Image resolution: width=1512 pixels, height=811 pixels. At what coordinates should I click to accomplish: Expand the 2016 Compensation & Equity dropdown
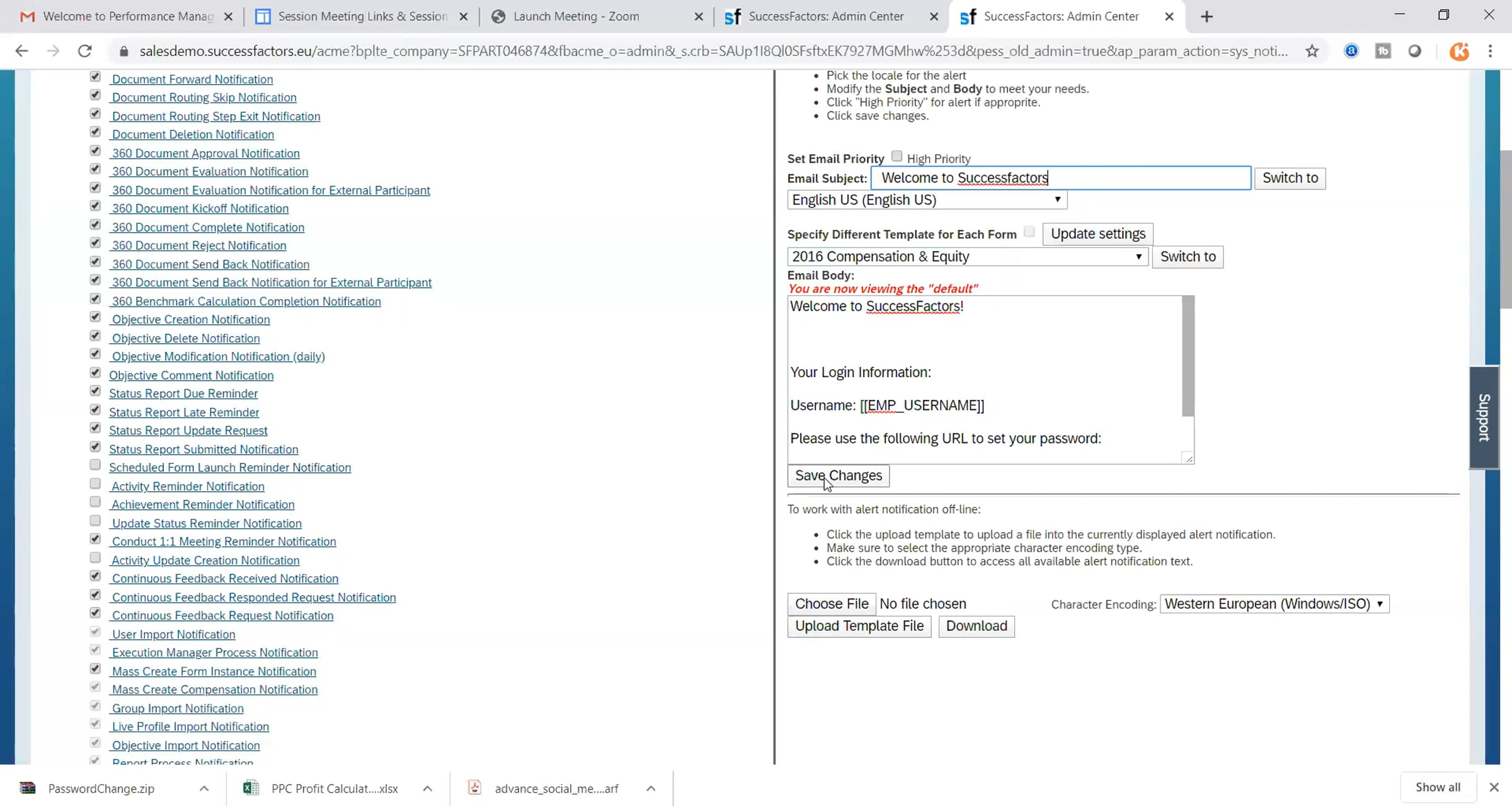[x=967, y=257]
